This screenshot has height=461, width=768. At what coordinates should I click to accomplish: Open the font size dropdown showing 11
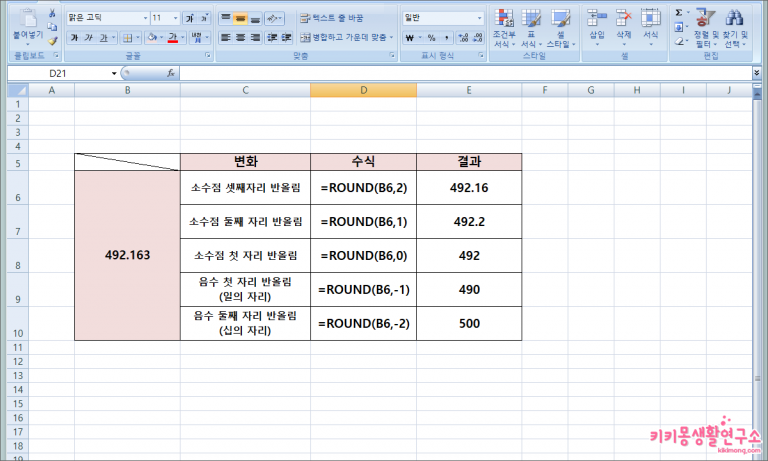pyautogui.click(x=175, y=19)
